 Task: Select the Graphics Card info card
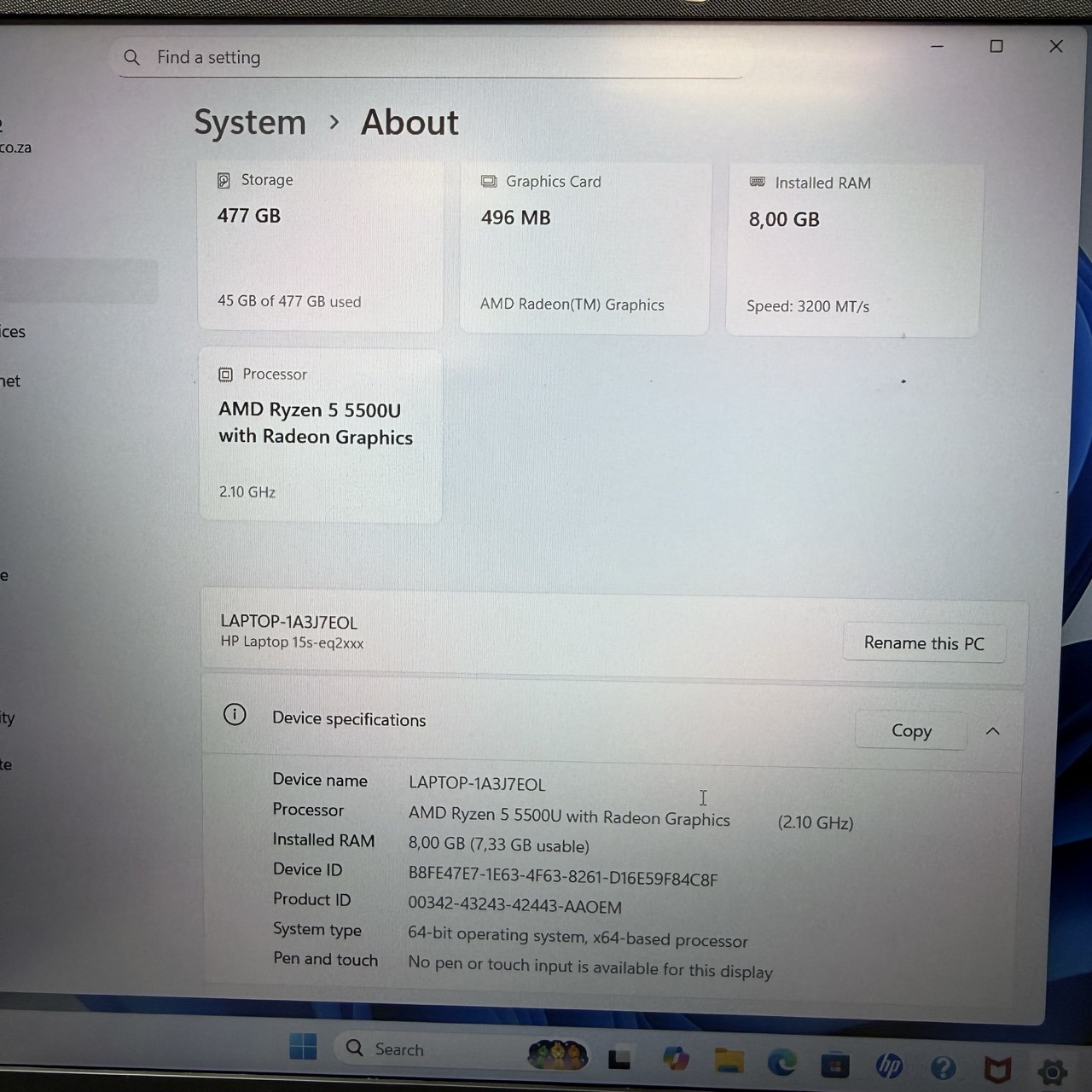[x=585, y=246]
